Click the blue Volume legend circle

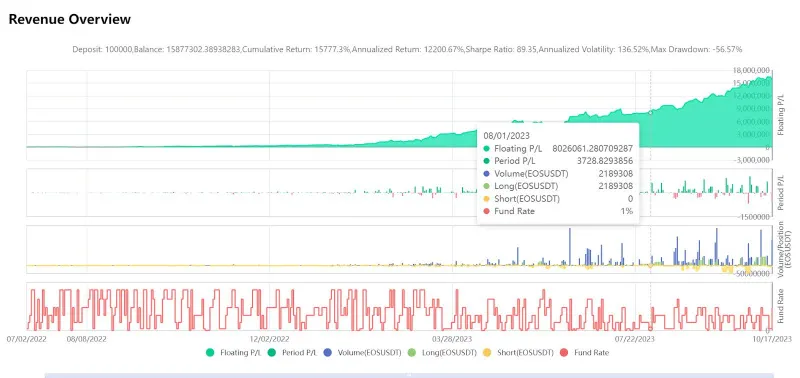tap(328, 352)
